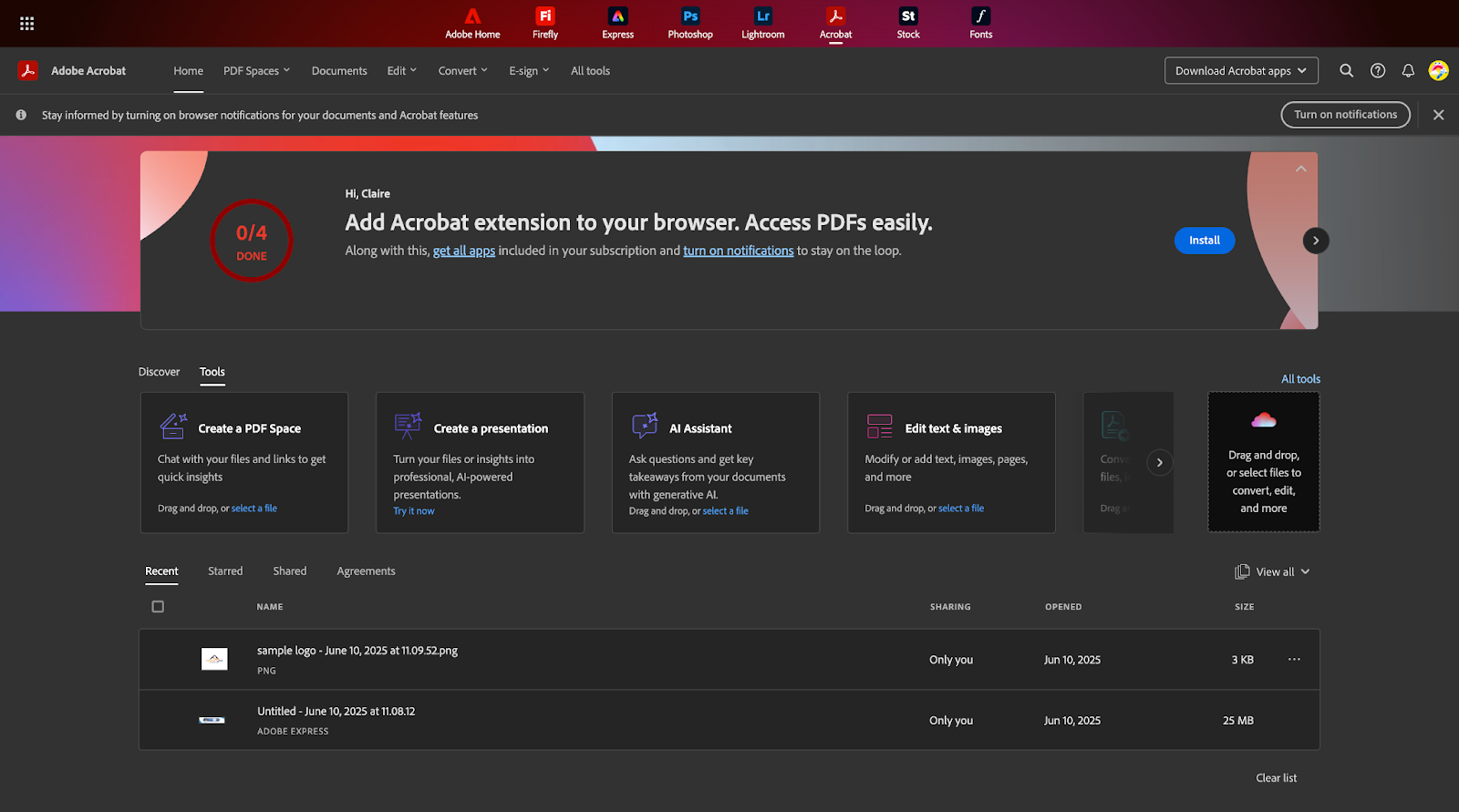This screenshot has height=812, width=1459.
Task: Click the cloud upload drag-and-drop icon
Action: [1264, 420]
